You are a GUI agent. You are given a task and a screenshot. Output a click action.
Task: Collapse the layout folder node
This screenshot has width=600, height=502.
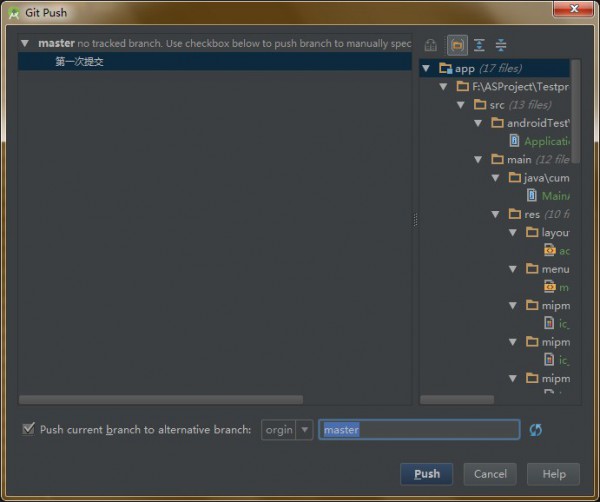[513, 232]
